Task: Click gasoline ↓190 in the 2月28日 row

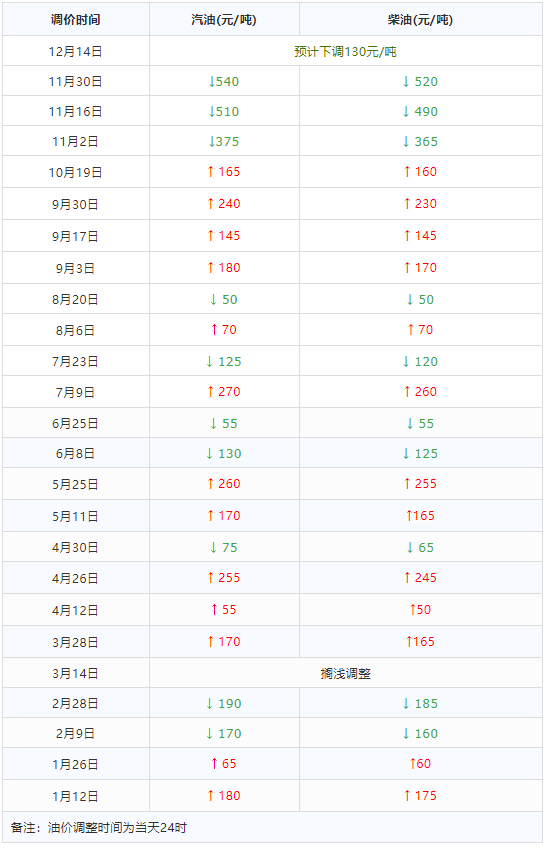Action: pos(224,704)
